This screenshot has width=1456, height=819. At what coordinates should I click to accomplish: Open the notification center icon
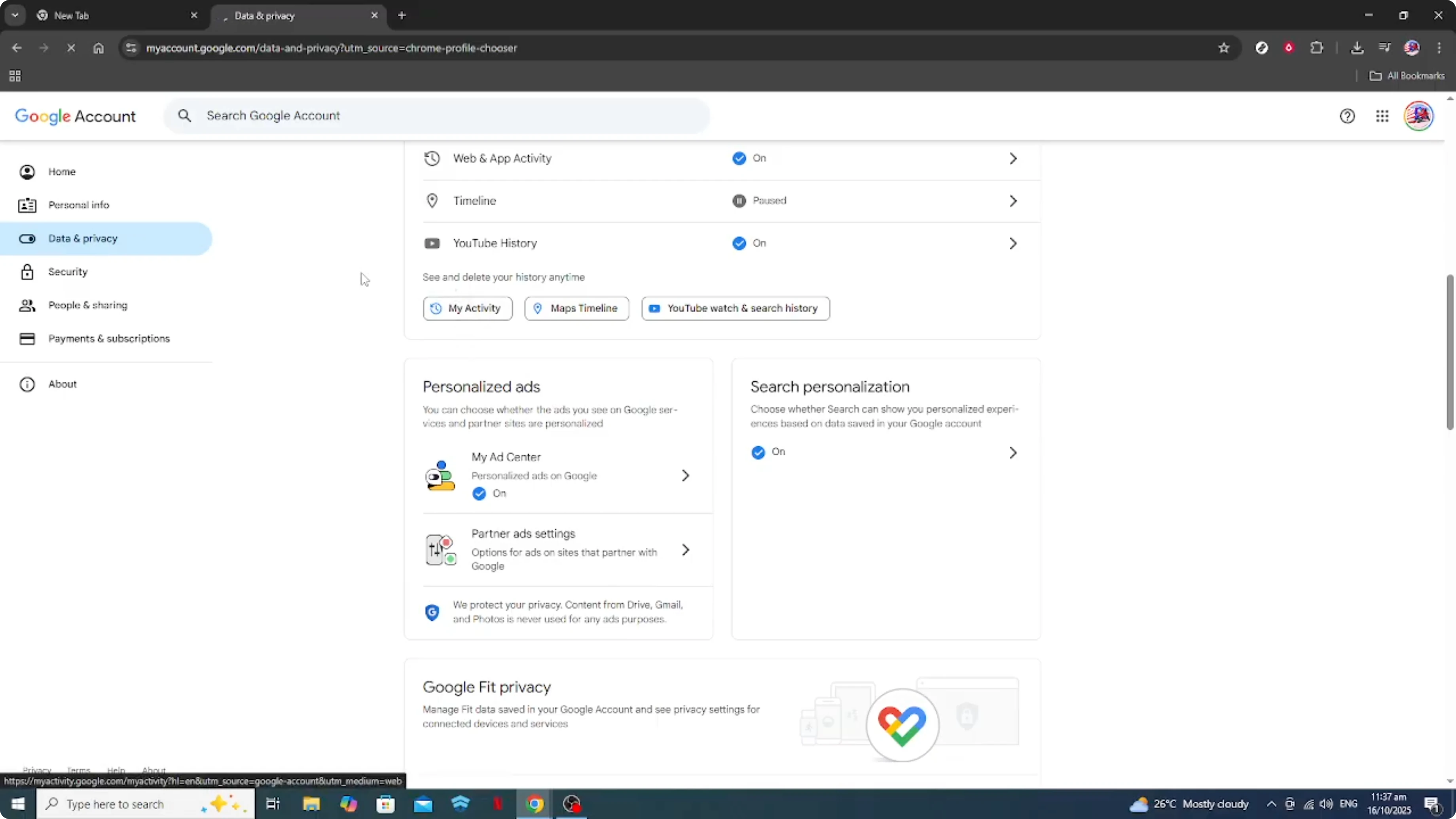tap(1432, 804)
